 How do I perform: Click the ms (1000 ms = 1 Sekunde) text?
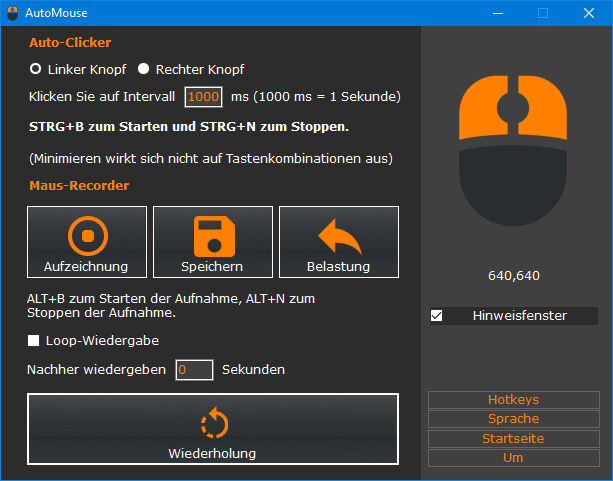tap(316, 97)
